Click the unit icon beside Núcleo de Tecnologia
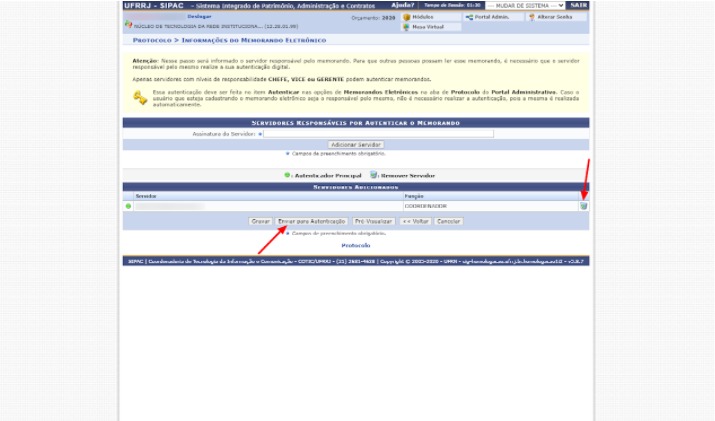This screenshot has height=421, width=715. coord(127,27)
